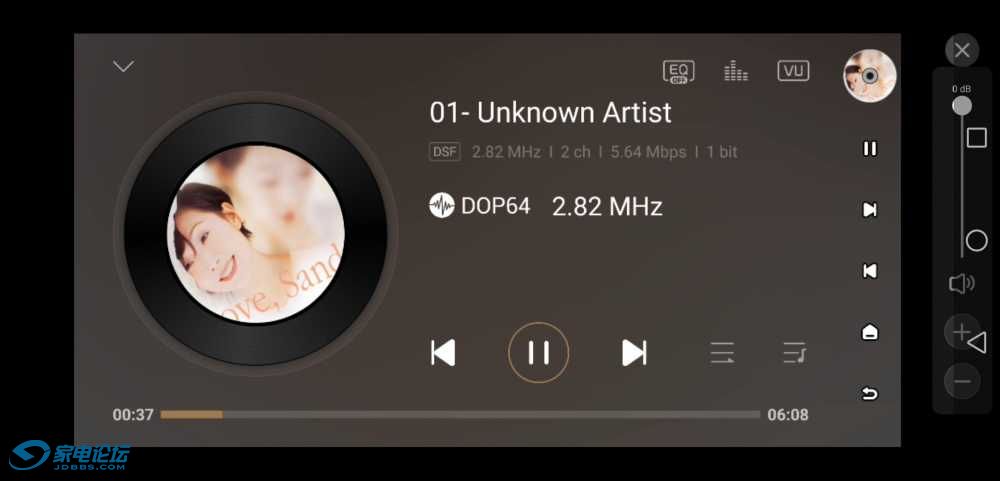Collapse player with the down chevron
1000x481 pixels.
123,66
